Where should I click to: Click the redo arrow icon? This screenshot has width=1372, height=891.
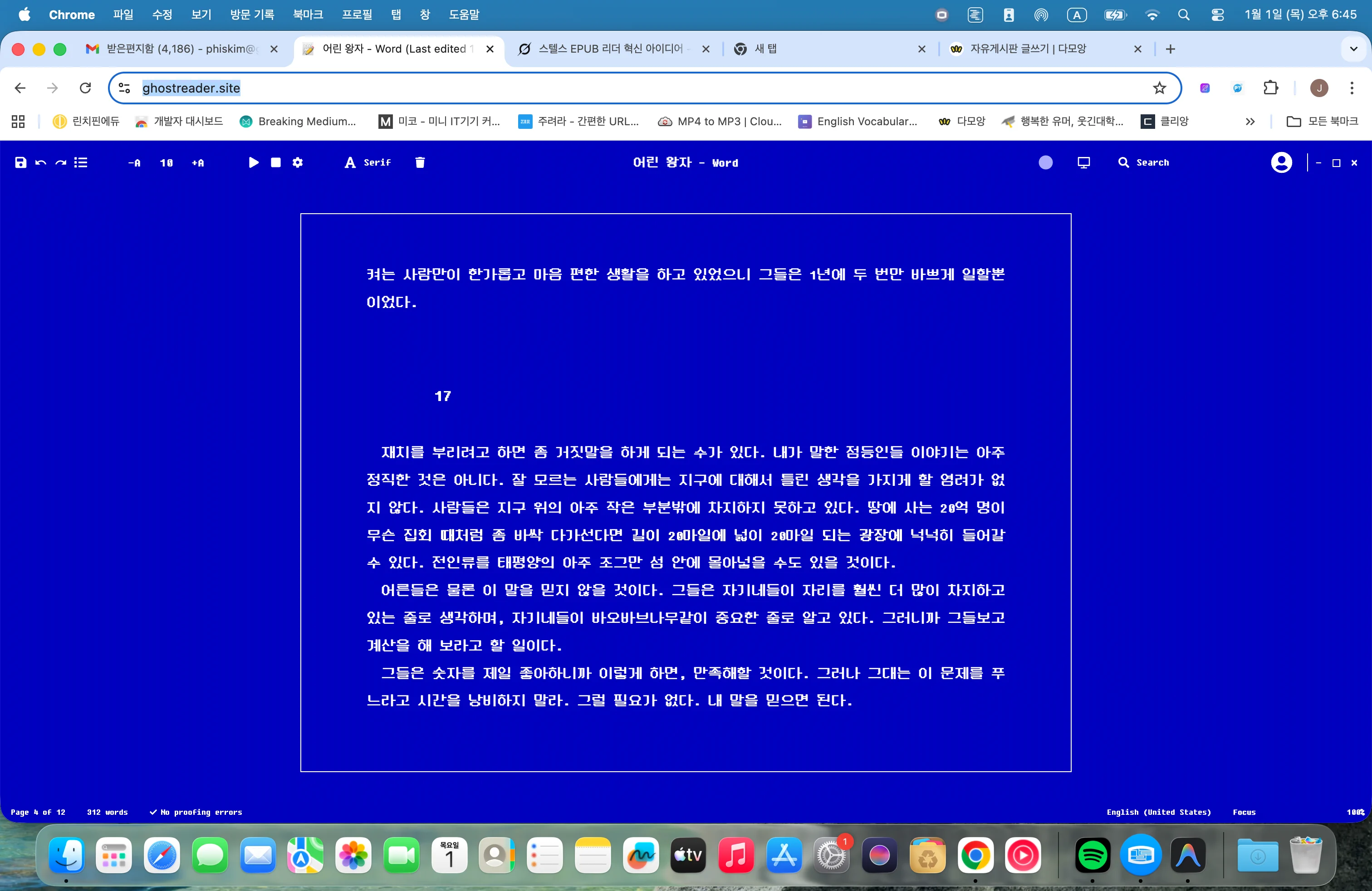[60, 162]
